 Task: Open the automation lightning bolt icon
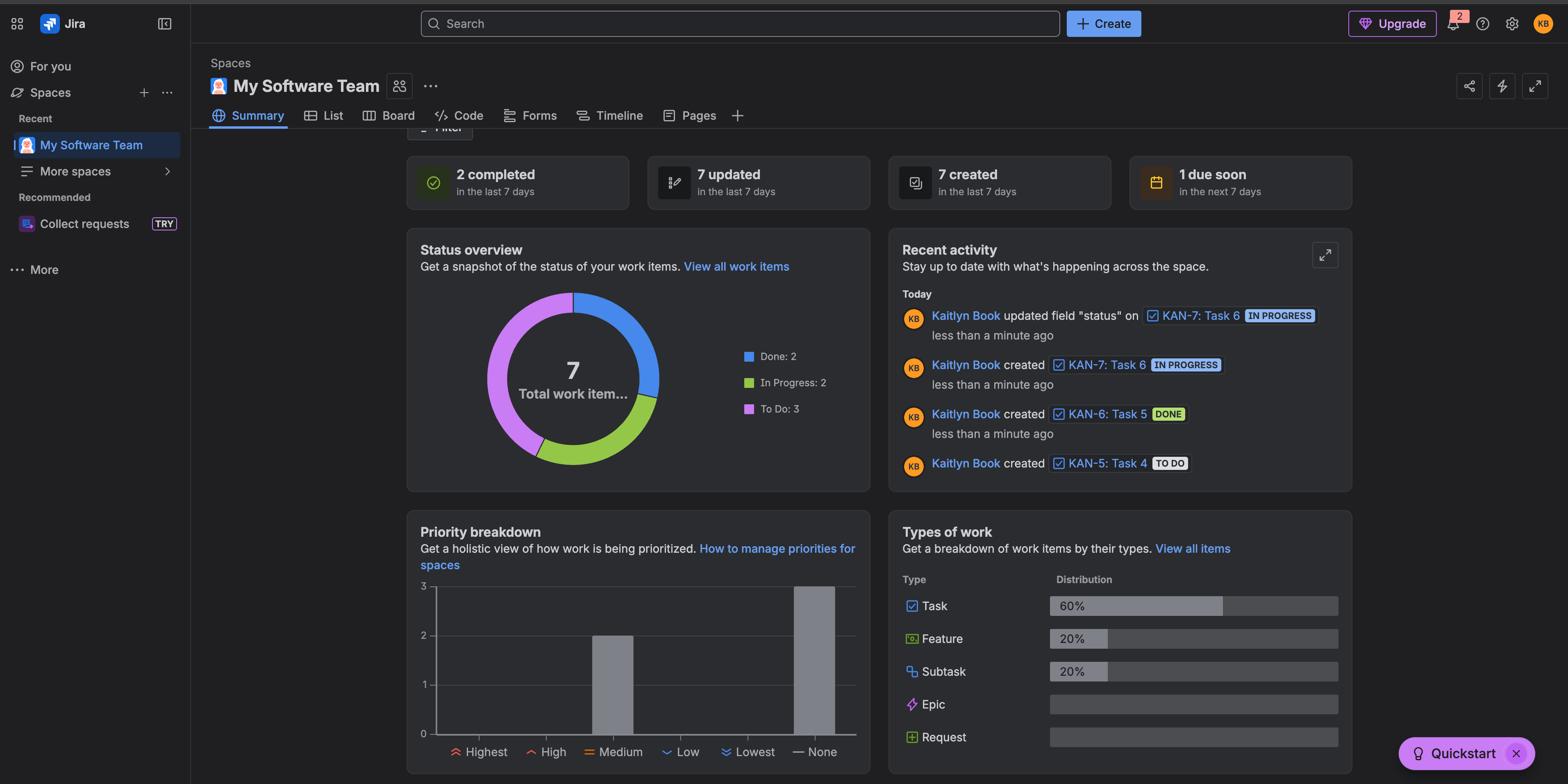pos(1502,86)
